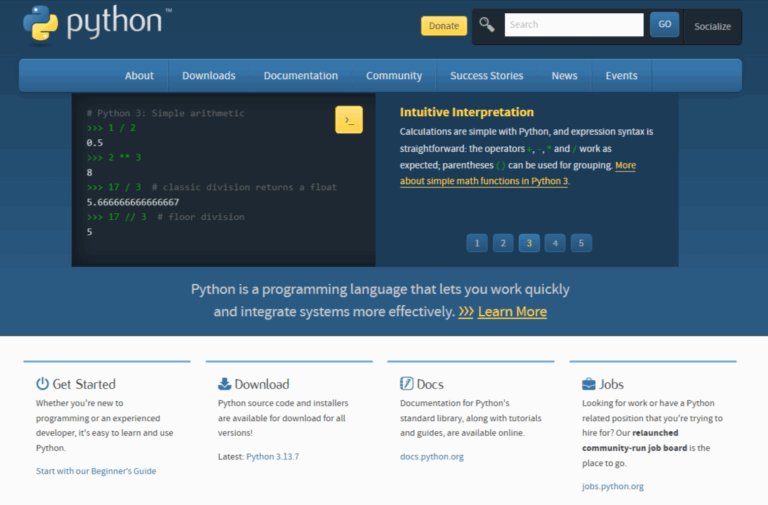Click the Donate button

click(444, 26)
